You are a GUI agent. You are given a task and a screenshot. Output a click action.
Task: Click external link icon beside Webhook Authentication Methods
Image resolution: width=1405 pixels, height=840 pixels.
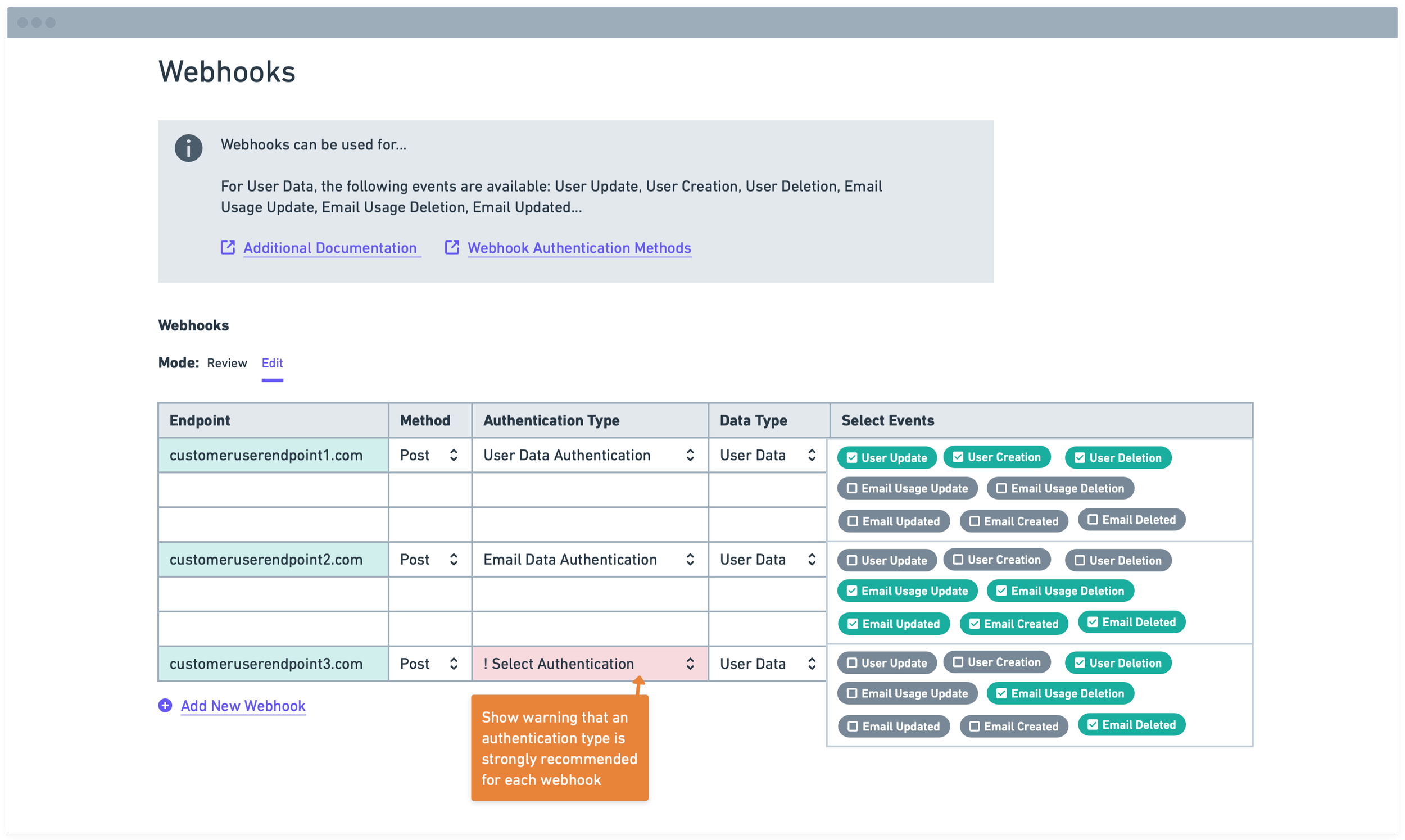[452, 247]
